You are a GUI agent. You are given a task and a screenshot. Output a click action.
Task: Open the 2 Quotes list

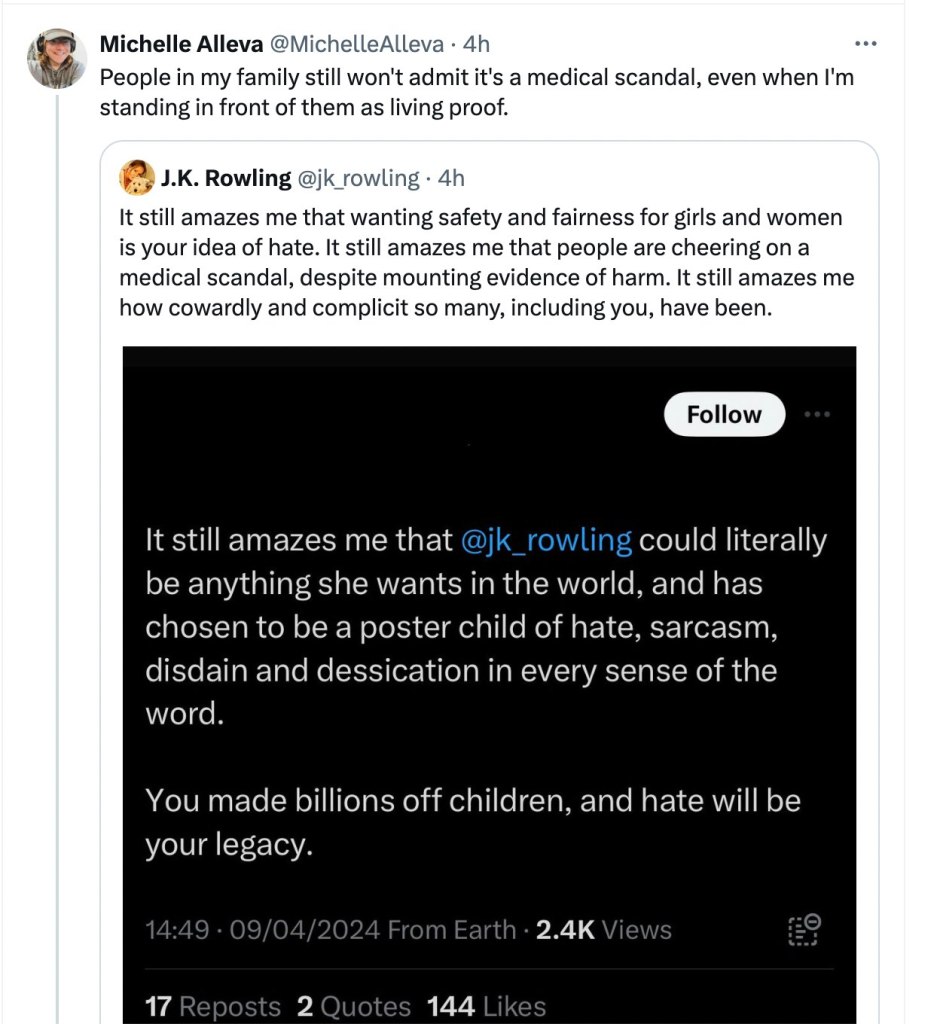click(x=354, y=1006)
